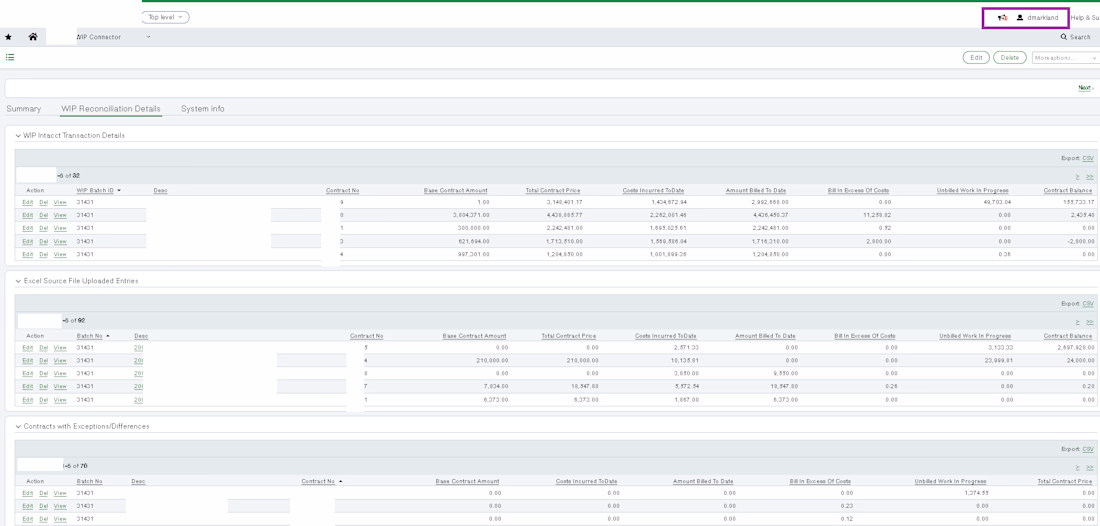Delete the WIP row with base amount 621,694.00
The width and height of the screenshot is (1100, 526).
click(x=43, y=241)
